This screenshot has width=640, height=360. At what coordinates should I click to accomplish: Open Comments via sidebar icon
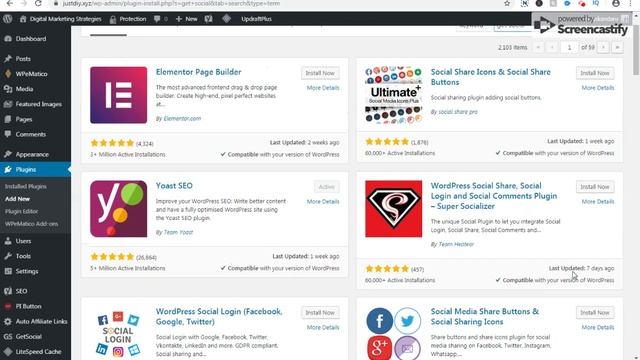coord(8,134)
